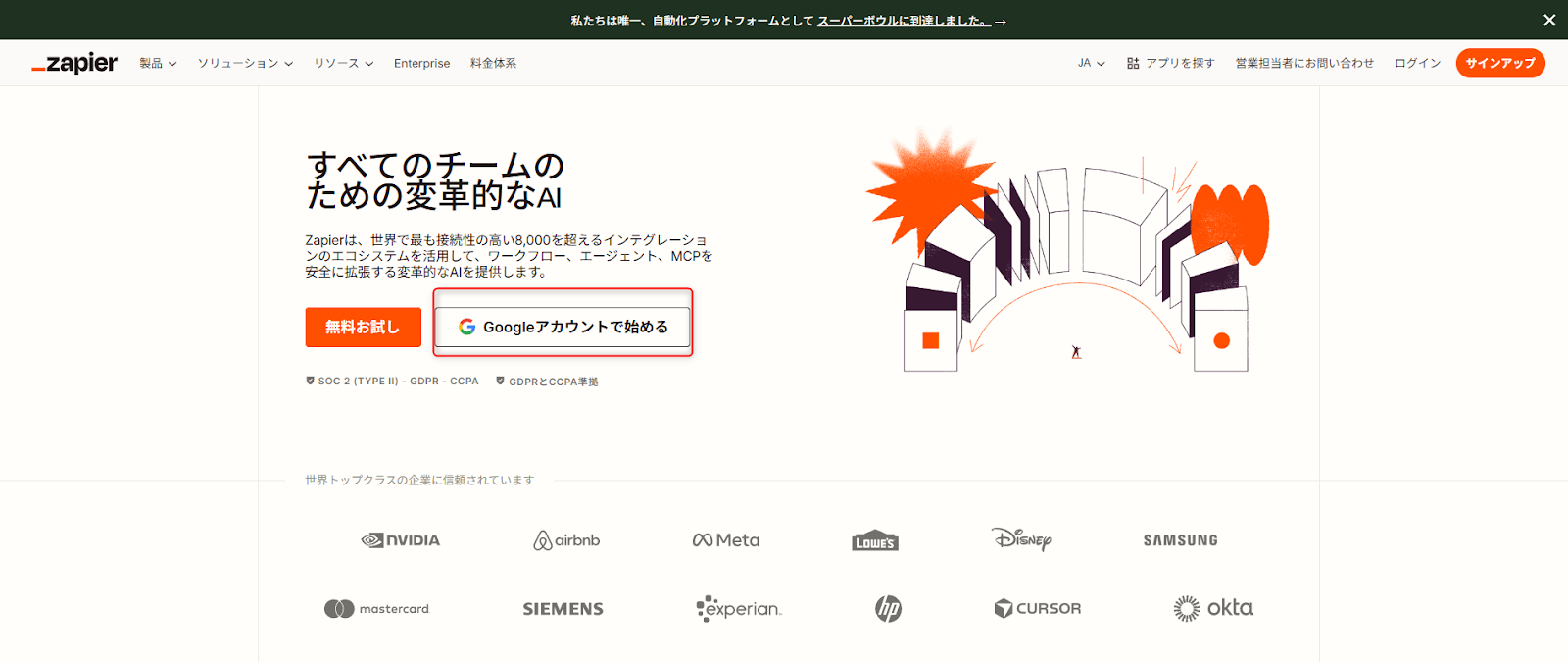The height and width of the screenshot is (662, 1568).
Task: Click the NVIDIA logo
Action: click(401, 540)
